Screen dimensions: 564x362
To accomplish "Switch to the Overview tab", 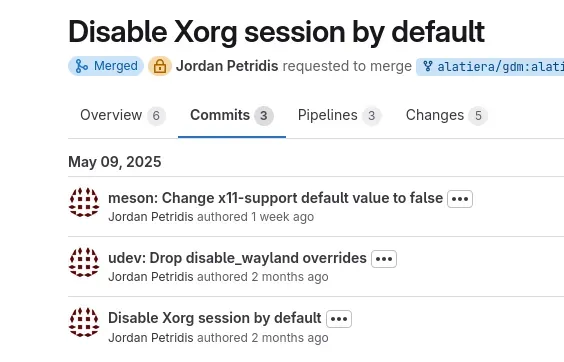I will [123, 116].
